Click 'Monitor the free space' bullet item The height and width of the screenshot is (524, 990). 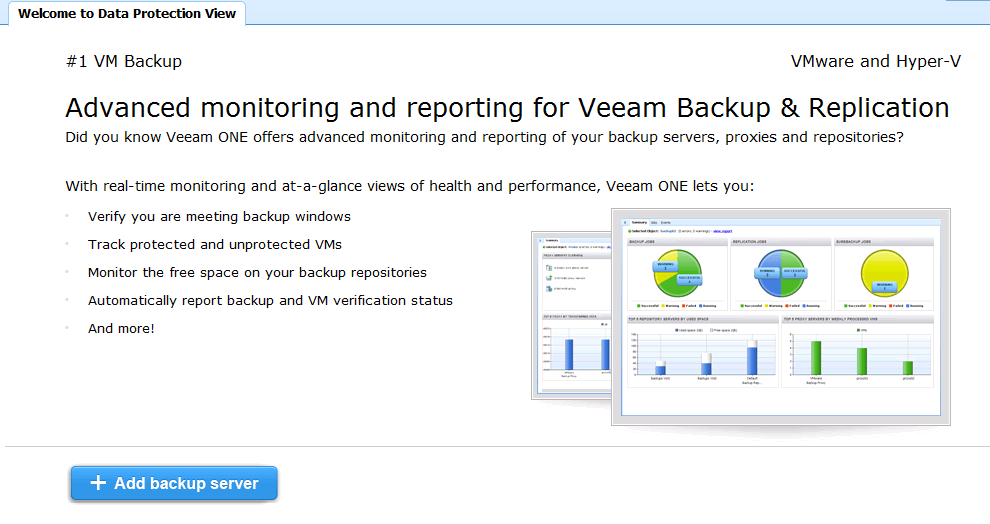tap(257, 272)
